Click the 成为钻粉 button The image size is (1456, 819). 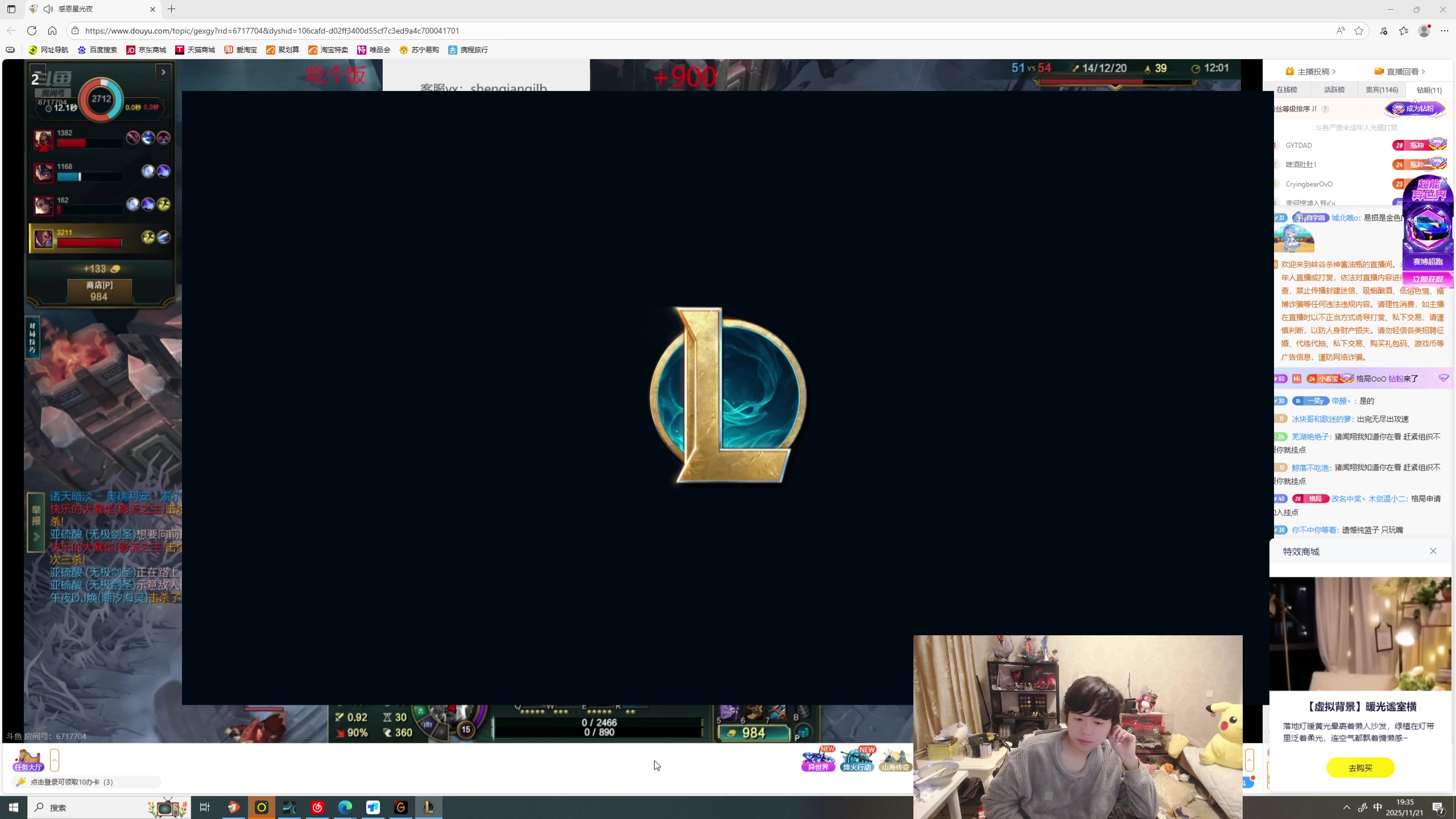(1414, 109)
